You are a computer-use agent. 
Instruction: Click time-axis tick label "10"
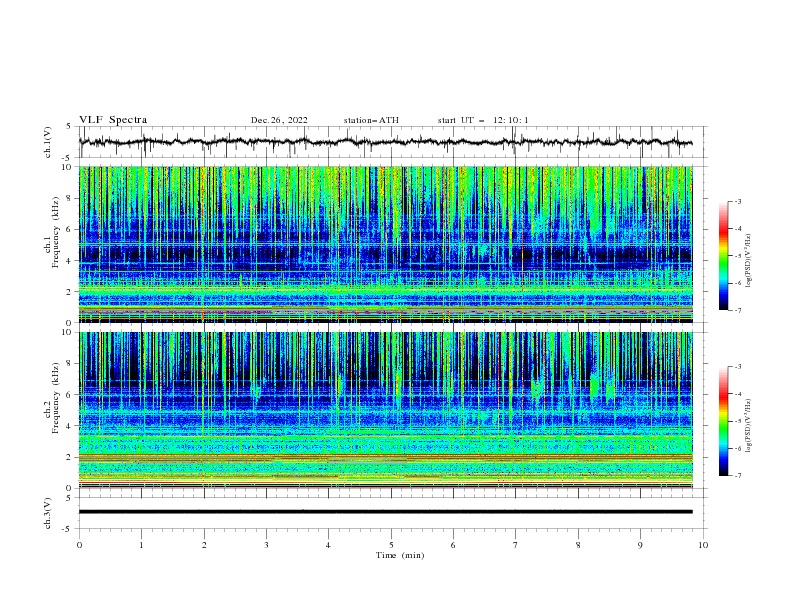click(x=703, y=545)
